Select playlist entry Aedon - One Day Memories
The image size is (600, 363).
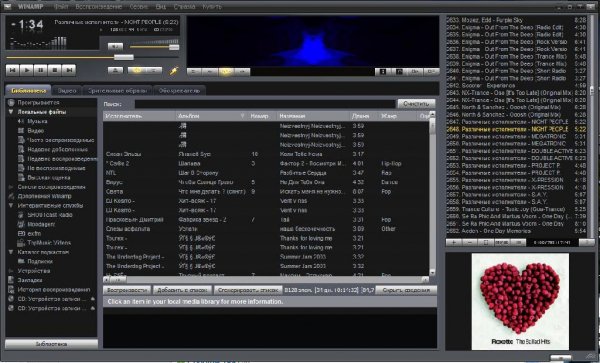coord(516,231)
